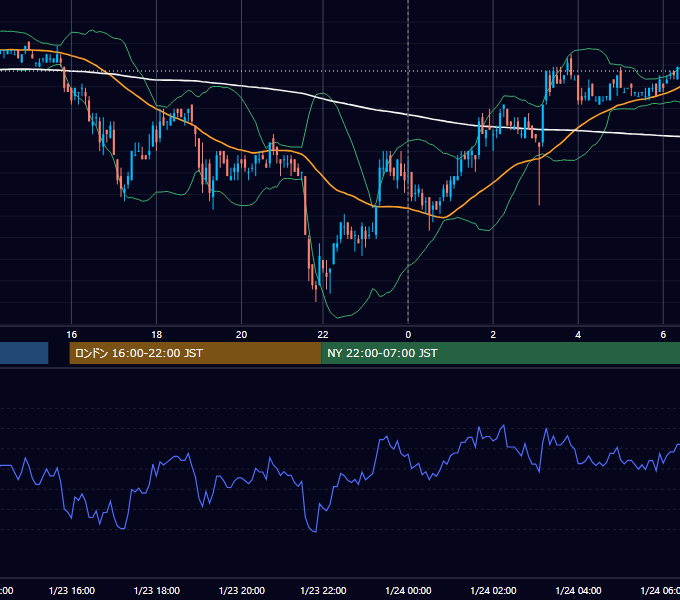The image size is (680, 600).
Task: Click the 4 hour label on price chart axis
Action: (x=578, y=335)
